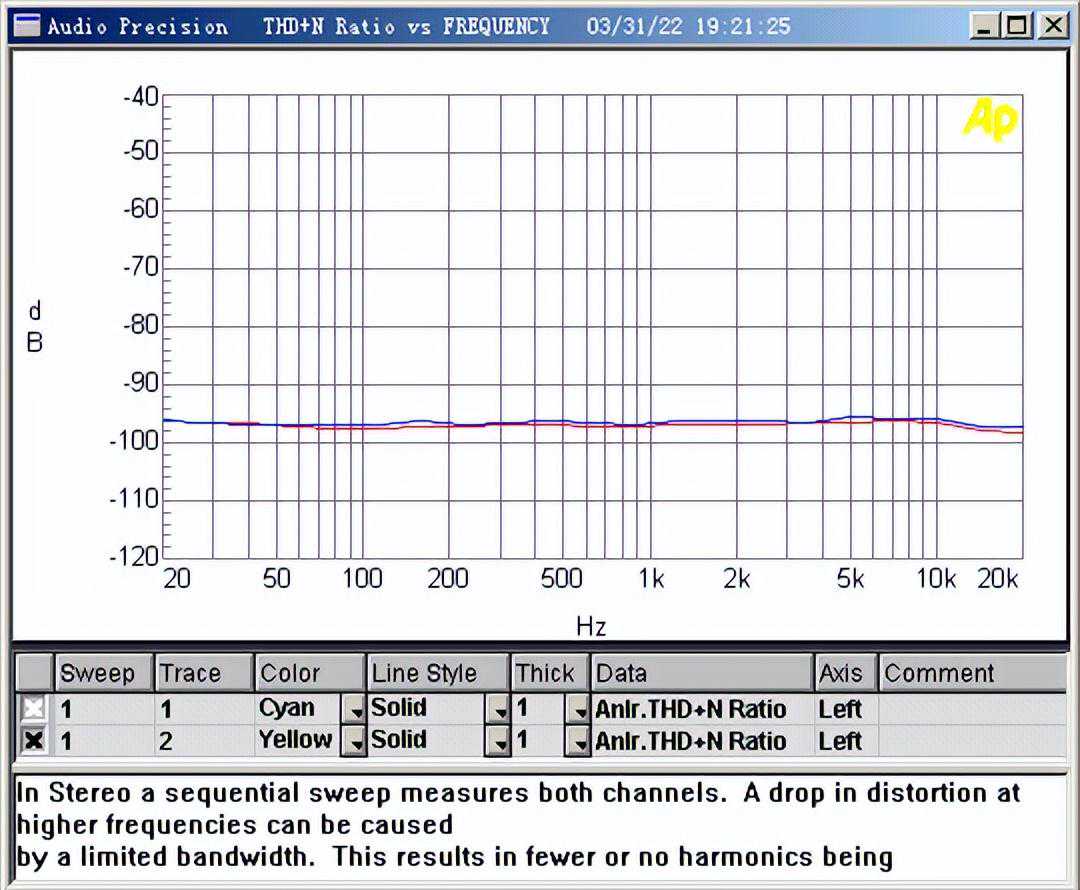Select trace 2 Anlr.THD+N Ratio data cell
This screenshot has height=890, width=1080.
[701, 742]
